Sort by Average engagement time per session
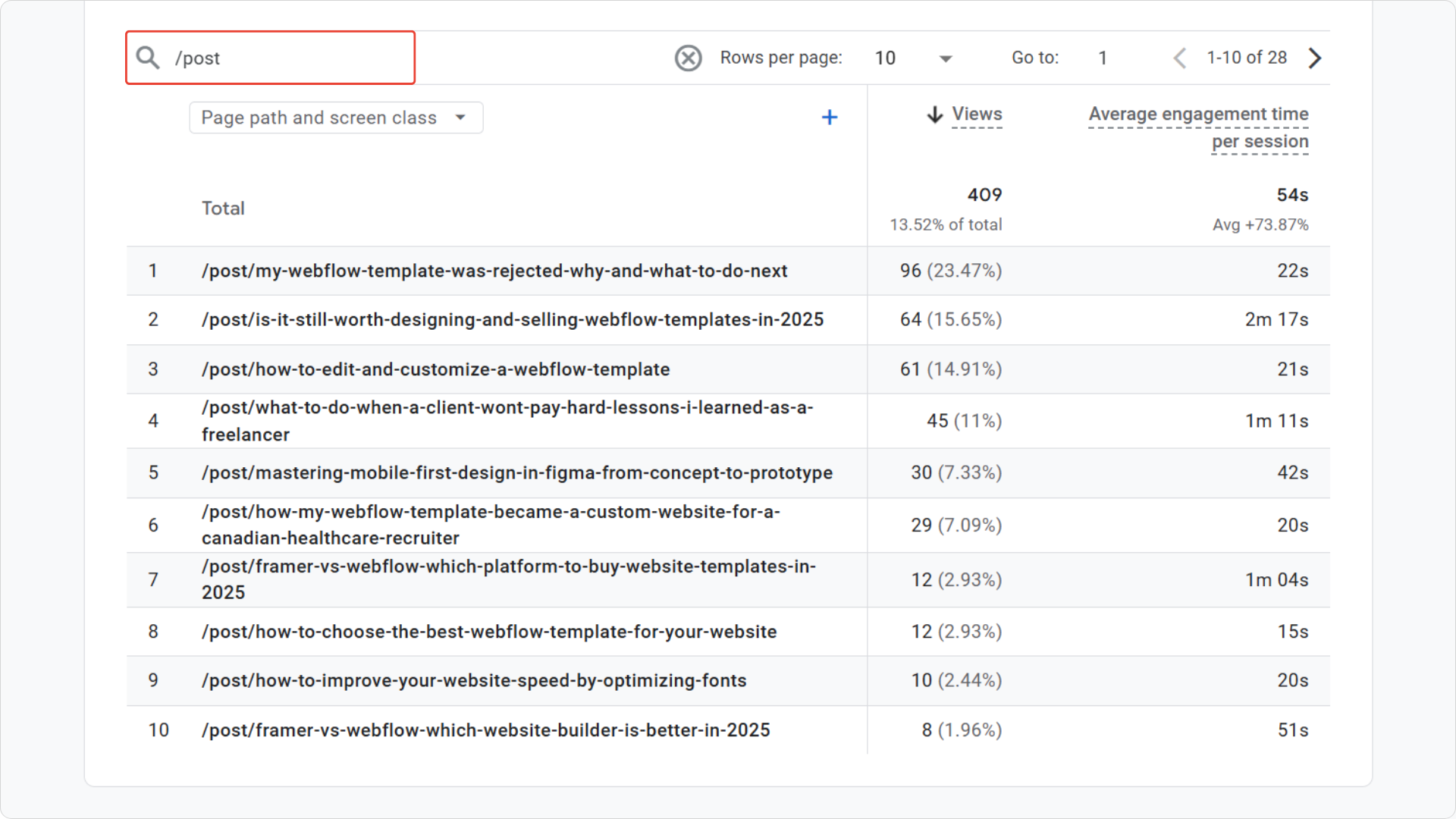 pos(1198,127)
